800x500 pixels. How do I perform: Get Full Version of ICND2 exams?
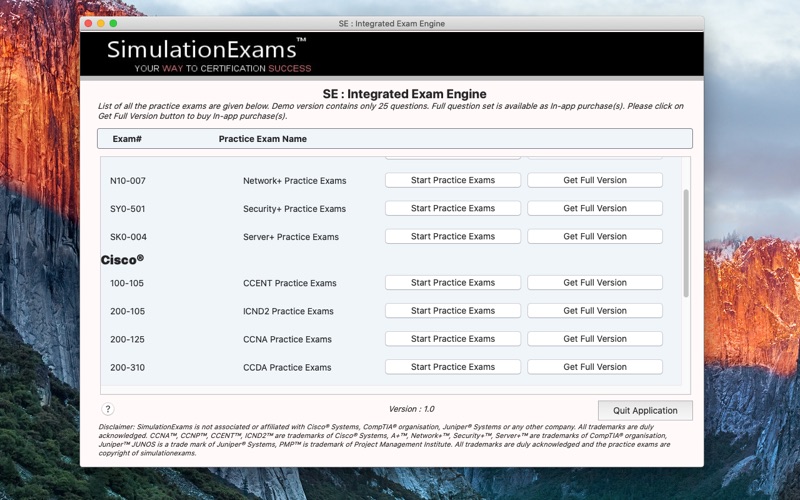595,311
